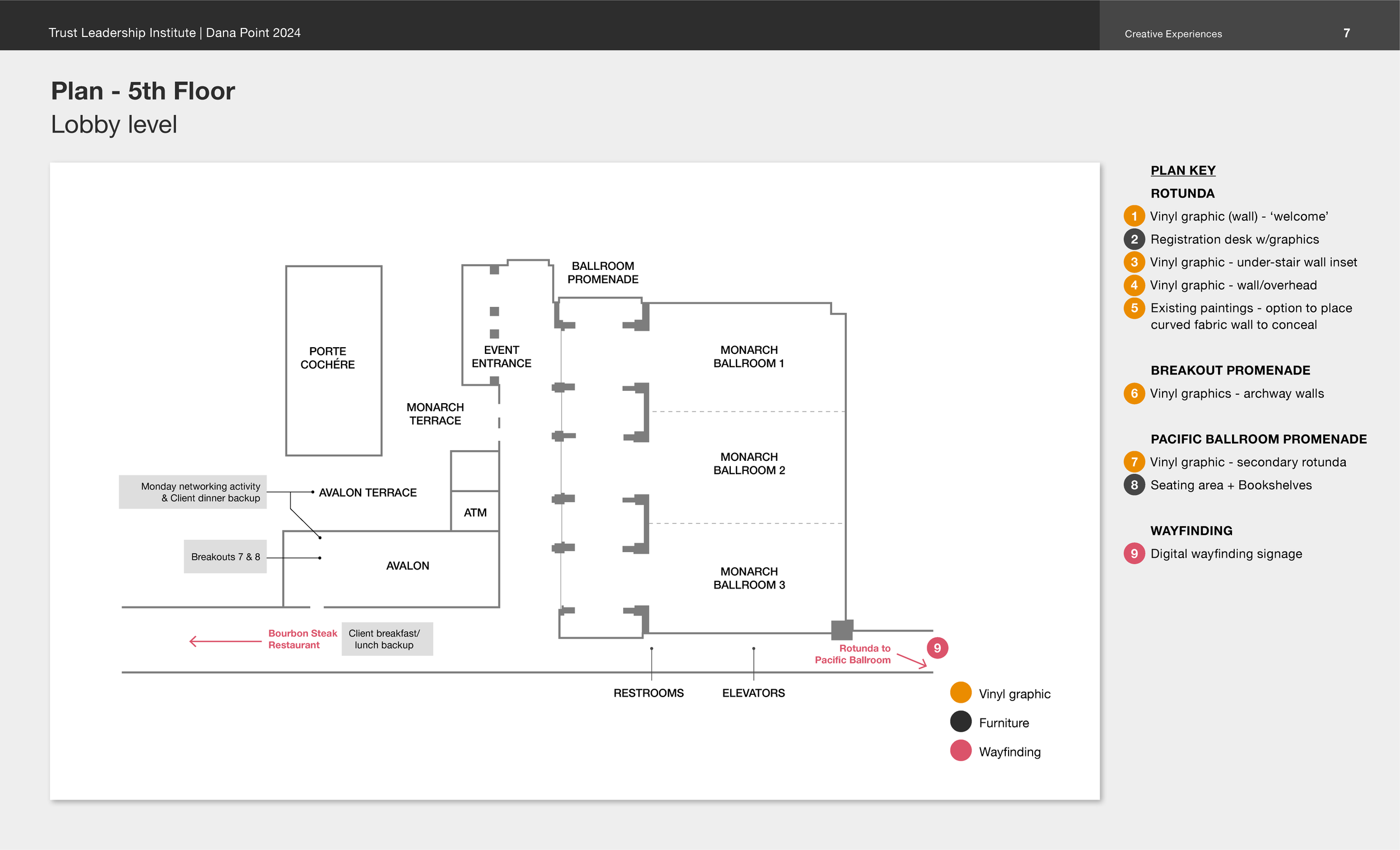The height and width of the screenshot is (850, 1400).
Task: Click the pink 9 marker on the floor plan
Action: coord(937,648)
